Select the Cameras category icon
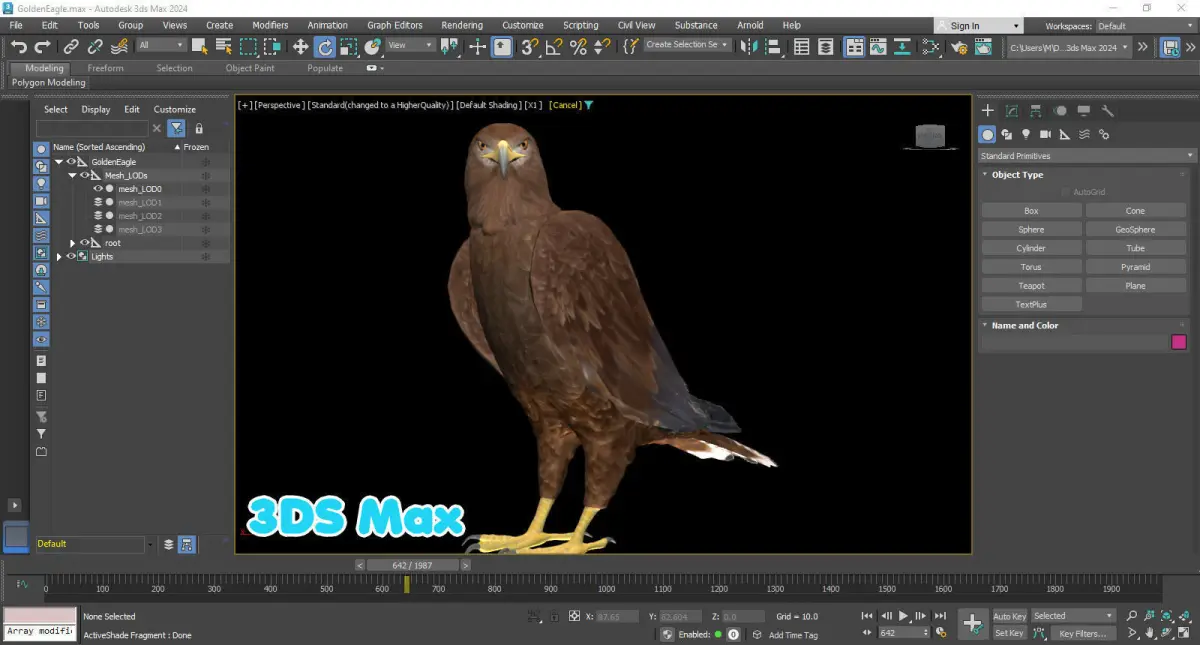The height and width of the screenshot is (645, 1200). pyautogui.click(x=1045, y=134)
